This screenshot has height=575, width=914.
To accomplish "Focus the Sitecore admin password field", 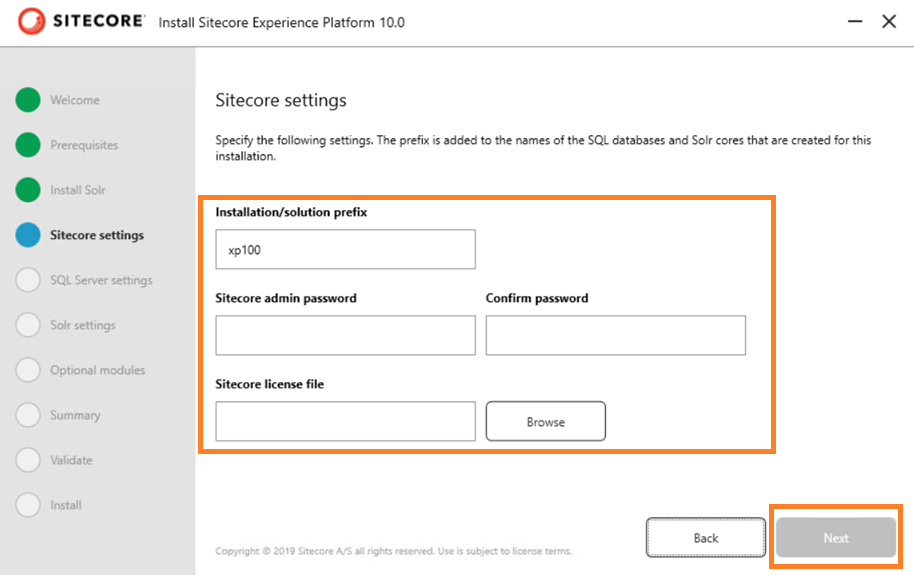I will pos(345,335).
